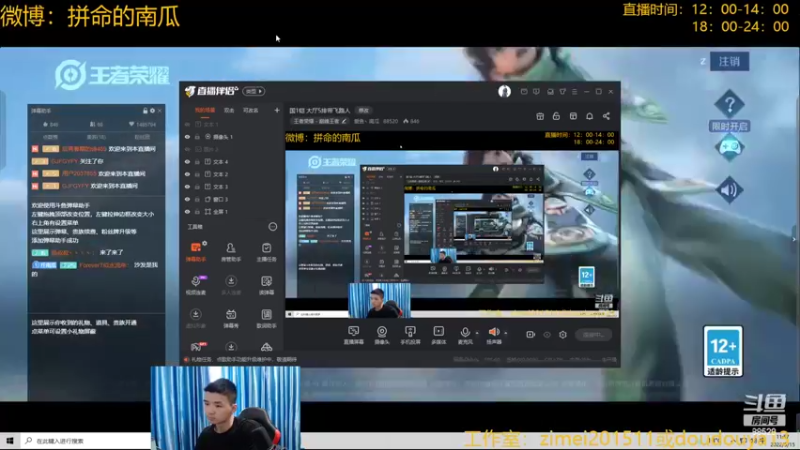Open the stream settings gear icon
The width and height of the screenshot is (800, 450).
(563, 335)
